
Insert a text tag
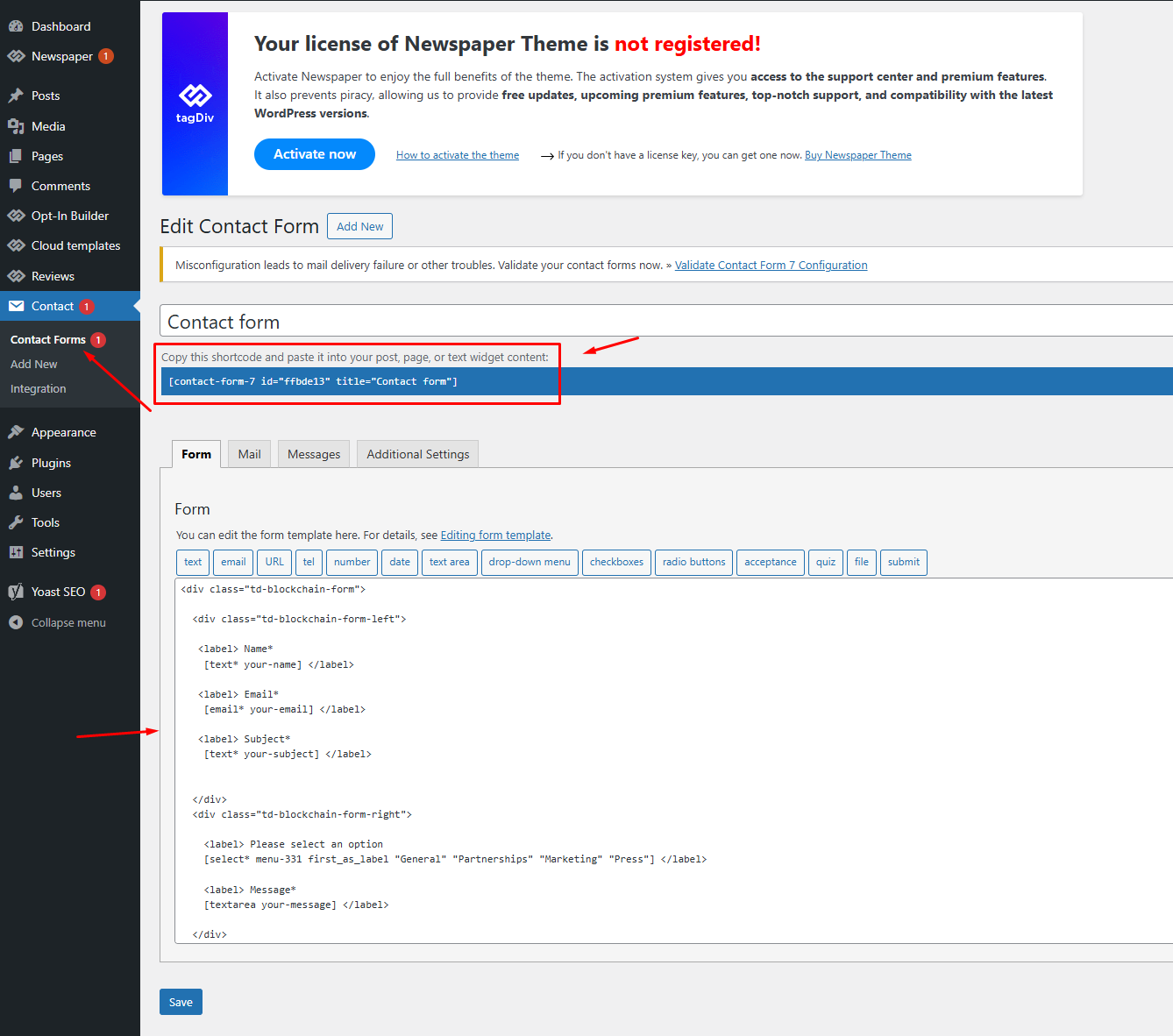193,563
